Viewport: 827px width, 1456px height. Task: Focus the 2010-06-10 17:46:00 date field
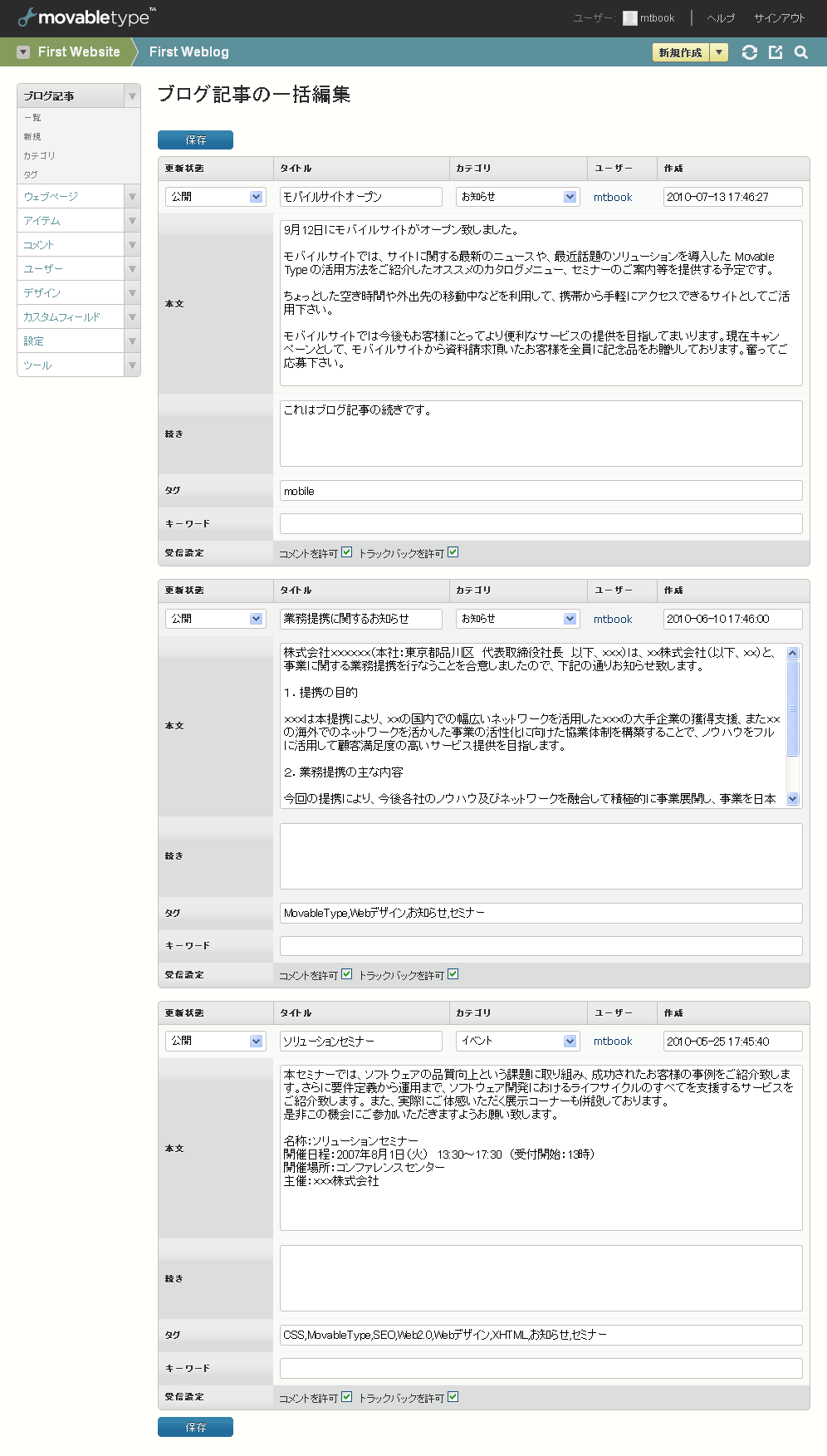[733, 619]
